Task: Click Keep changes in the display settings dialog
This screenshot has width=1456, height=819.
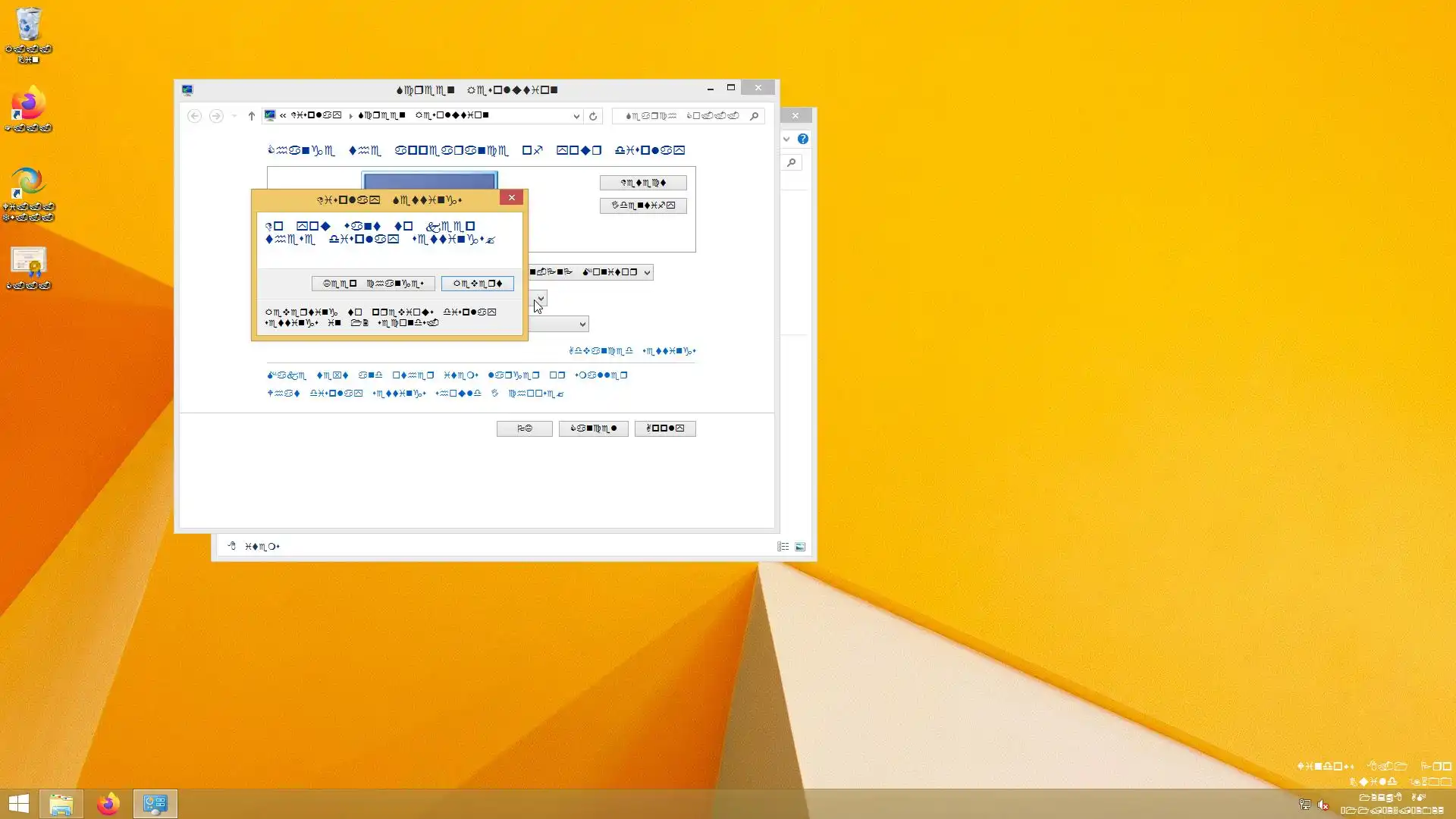Action: [373, 284]
